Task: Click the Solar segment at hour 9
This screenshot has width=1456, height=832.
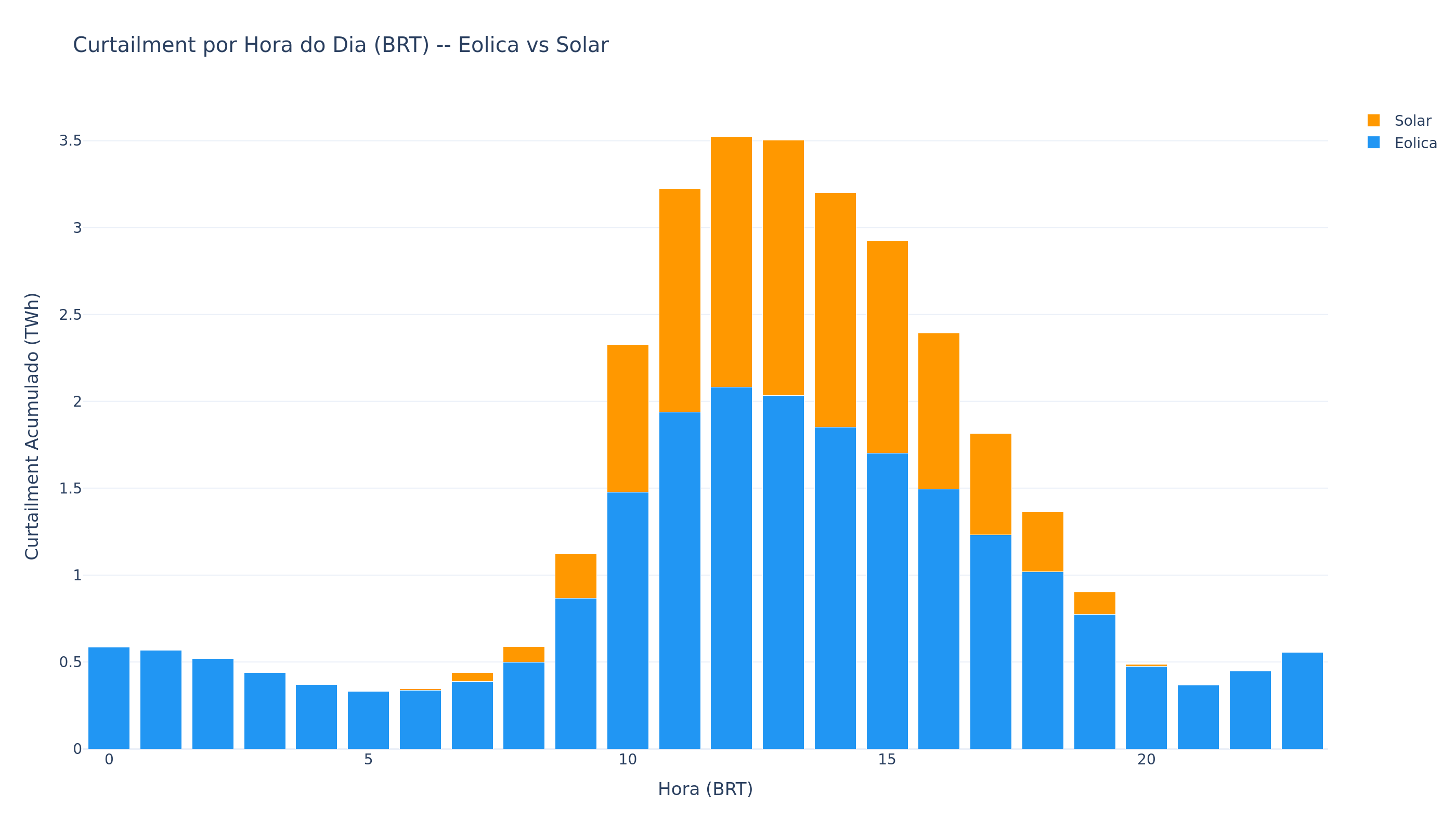Action: pyautogui.click(x=576, y=576)
